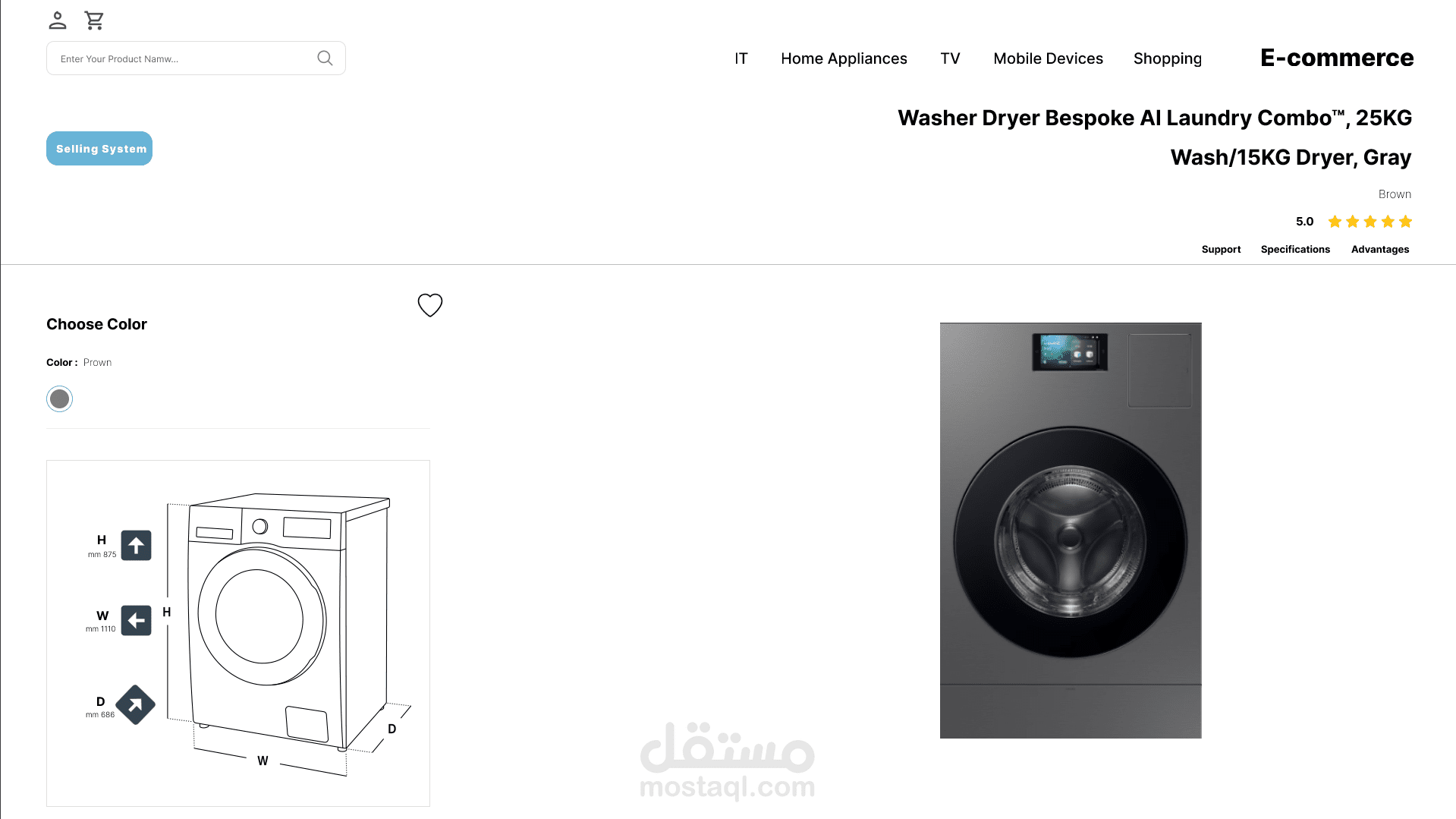Screen dimensions: 1456x819
Task: Open the Home Appliances menu
Action: [x=844, y=58]
